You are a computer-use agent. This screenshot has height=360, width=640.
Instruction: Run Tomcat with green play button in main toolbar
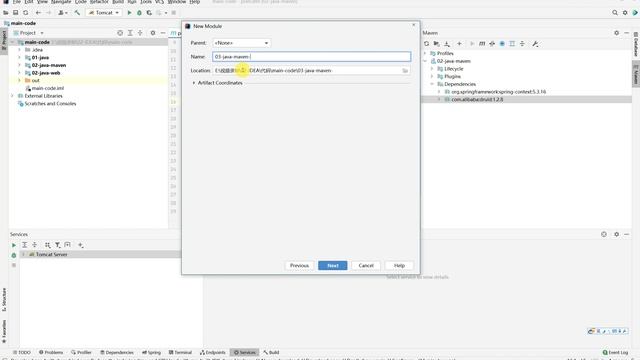(x=129, y=13)
